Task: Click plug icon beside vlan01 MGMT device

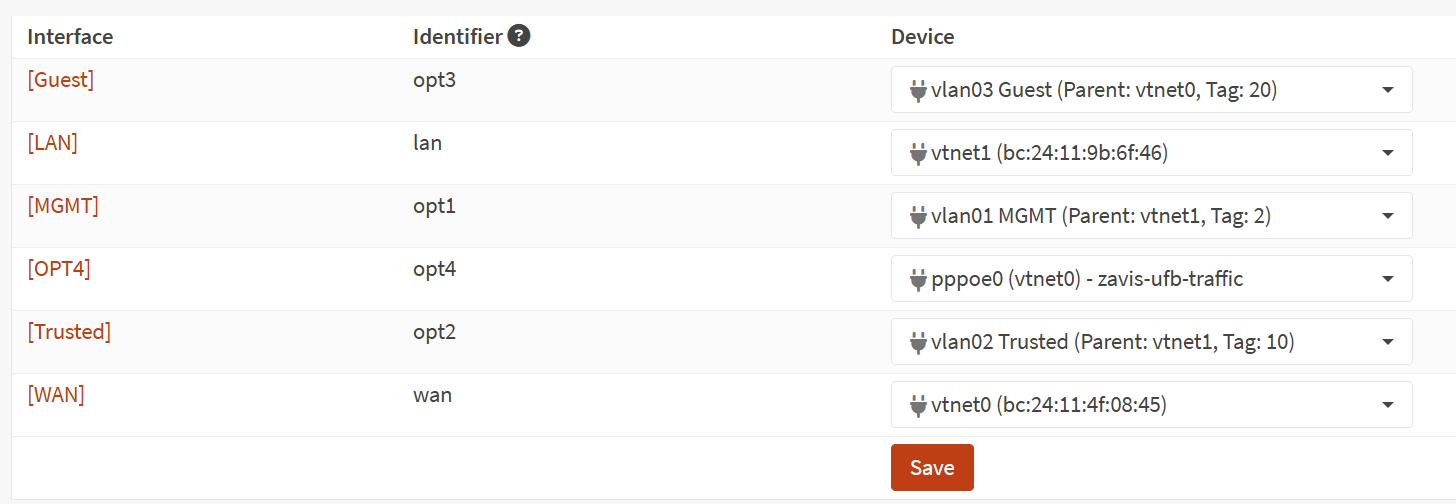Action: 918,217
